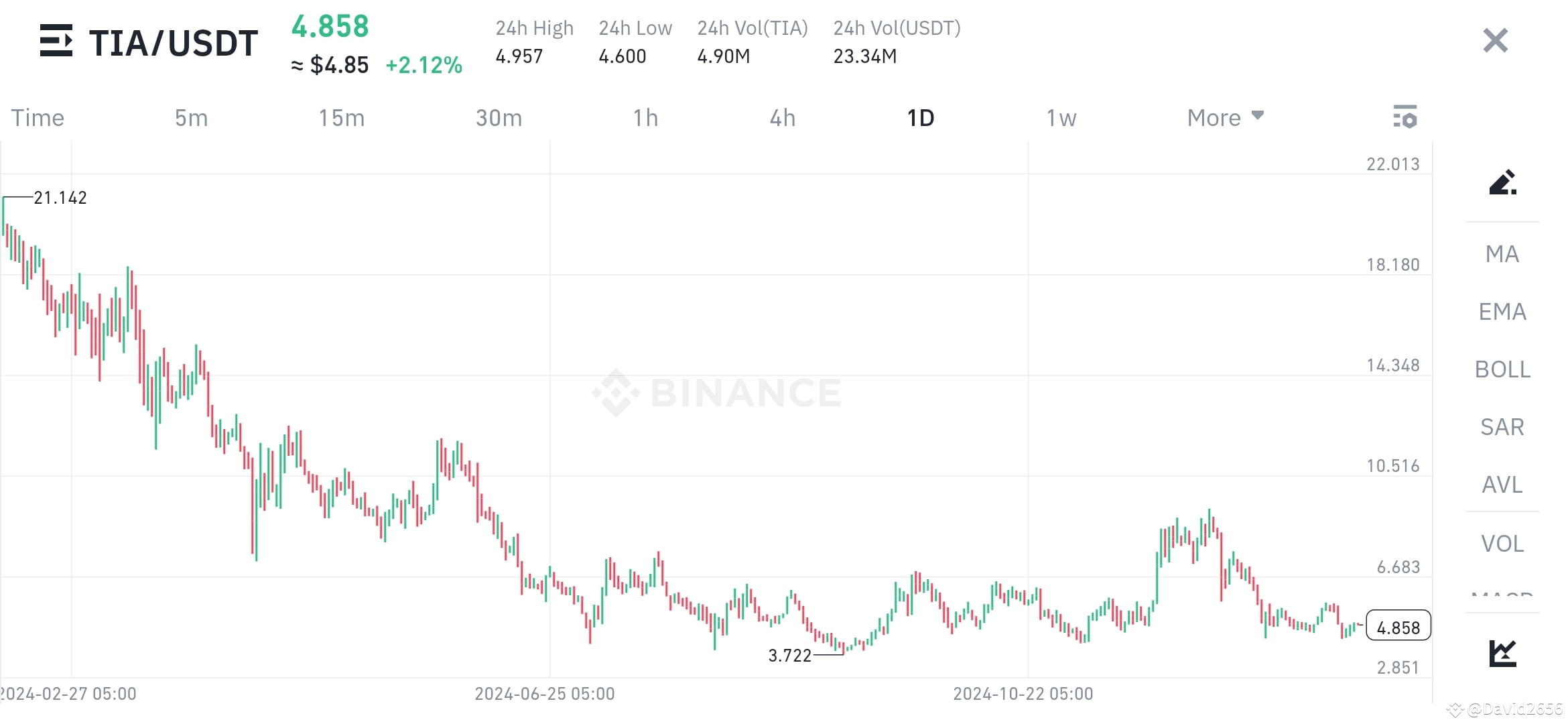Enable the EMA indicator
This screenshot has height=724, width=1568.
(1502, 312)
